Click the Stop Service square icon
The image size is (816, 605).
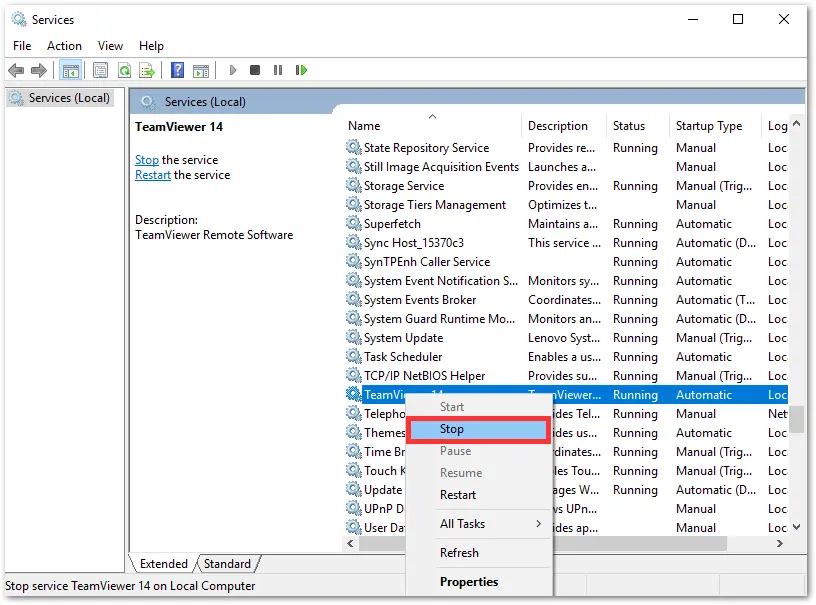tap(254, 70)
